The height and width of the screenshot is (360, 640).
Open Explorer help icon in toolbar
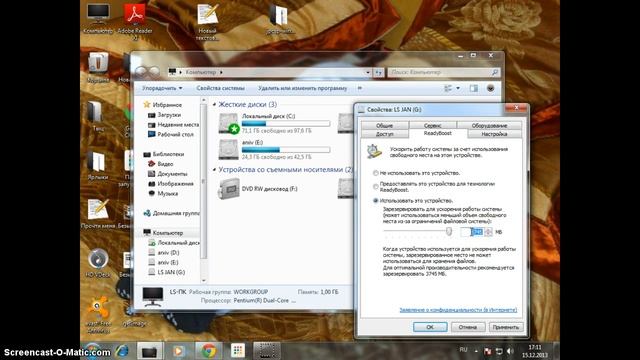pyautogui.click(x=491, y=88)
